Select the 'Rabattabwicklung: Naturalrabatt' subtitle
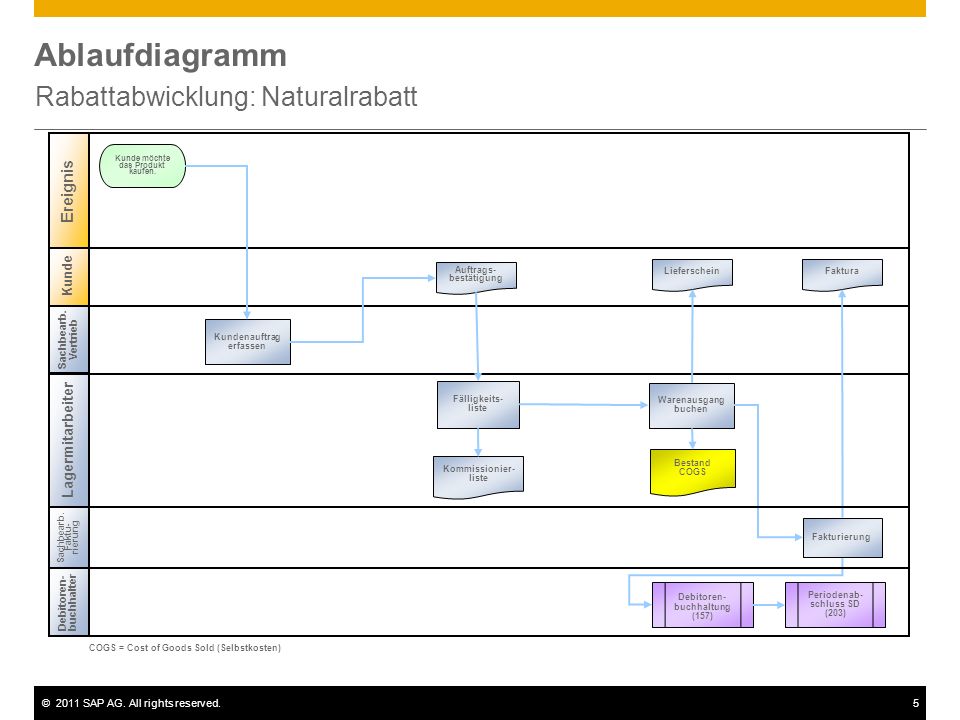 [x=227, y=97]
